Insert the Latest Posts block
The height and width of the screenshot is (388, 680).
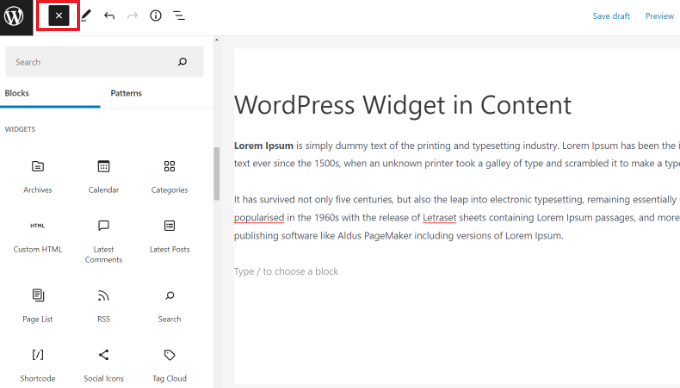[x=170, y=236]
